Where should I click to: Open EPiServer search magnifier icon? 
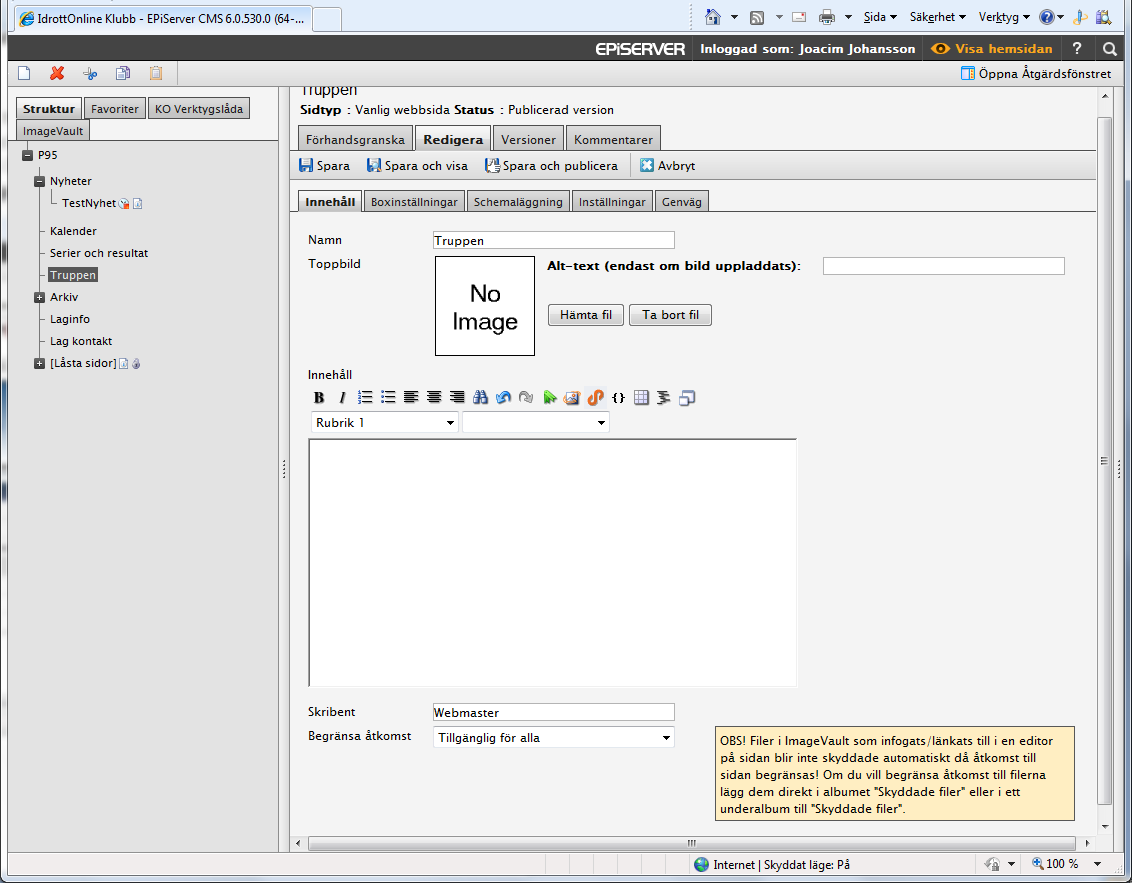tap(1110, 48)
